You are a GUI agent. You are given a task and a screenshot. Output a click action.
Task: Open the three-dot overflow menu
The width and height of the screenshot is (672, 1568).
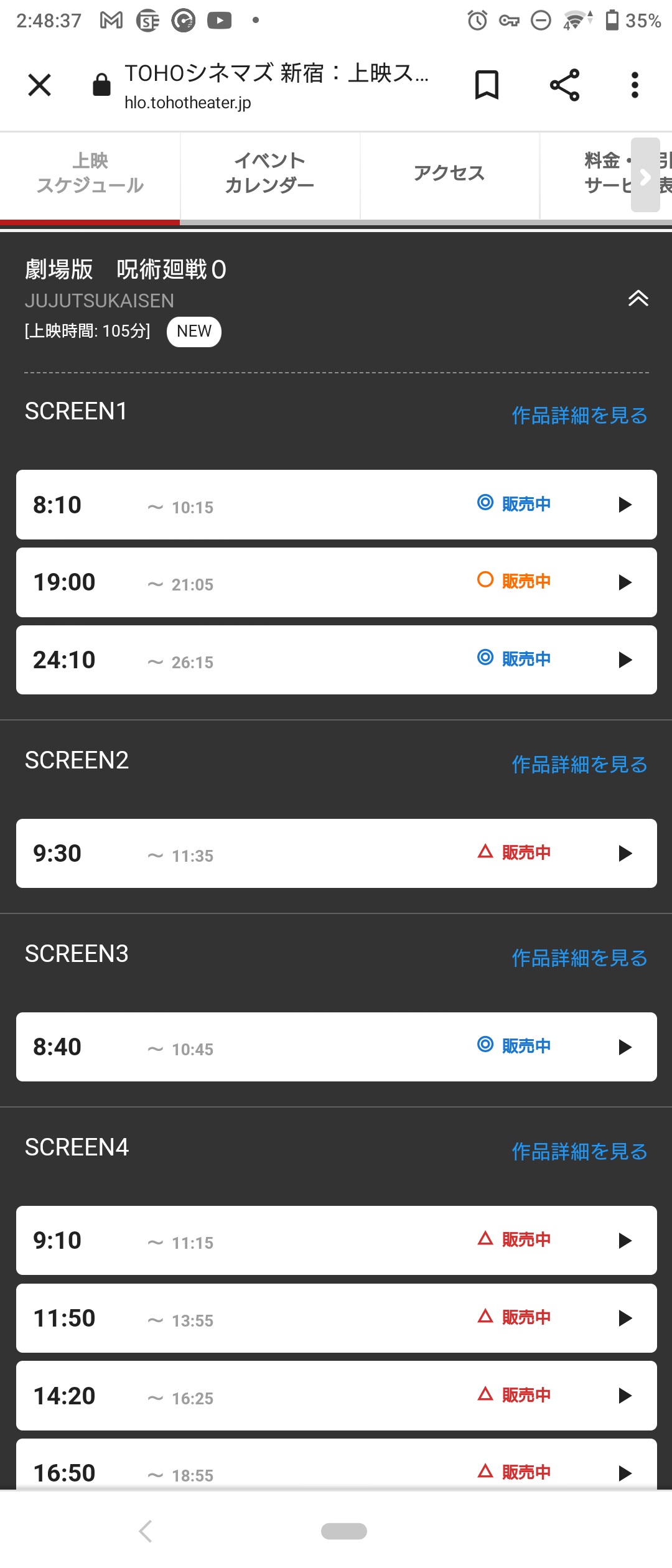635,85
